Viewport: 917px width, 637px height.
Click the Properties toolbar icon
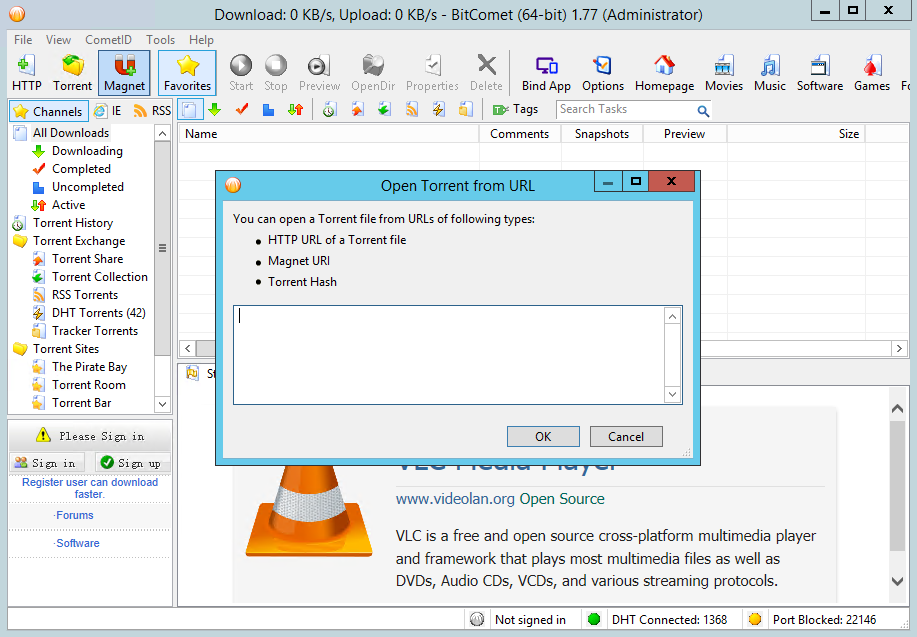(x=432, y=73)
